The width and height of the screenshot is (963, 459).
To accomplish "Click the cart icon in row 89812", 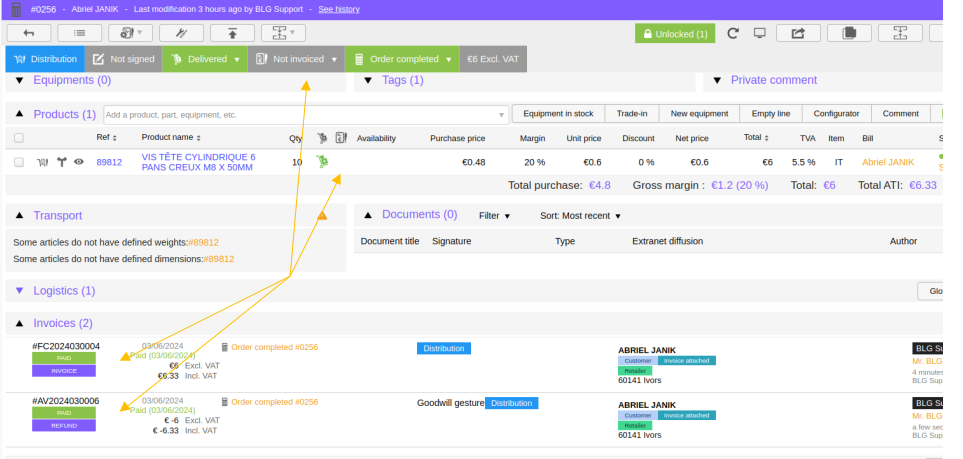I will coord(42,162).
